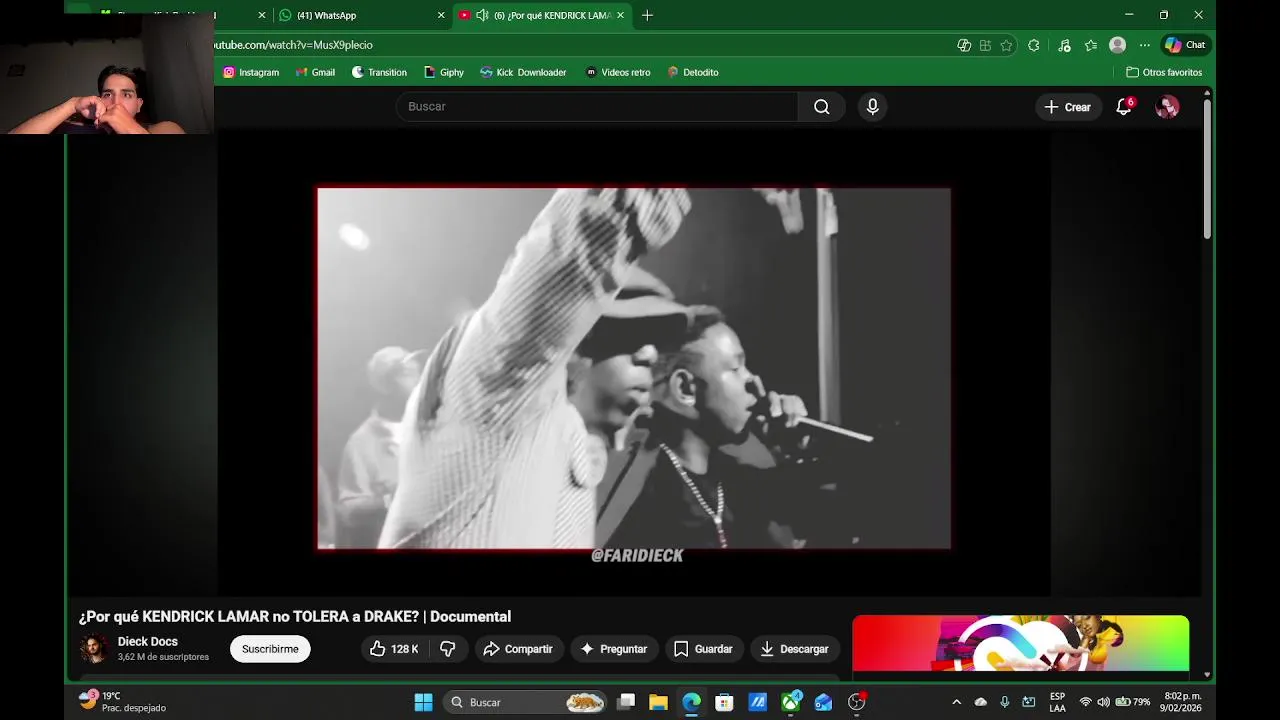Click the taskbar Buscar search box
This screenshot has width=1280, height=720.
526,702
